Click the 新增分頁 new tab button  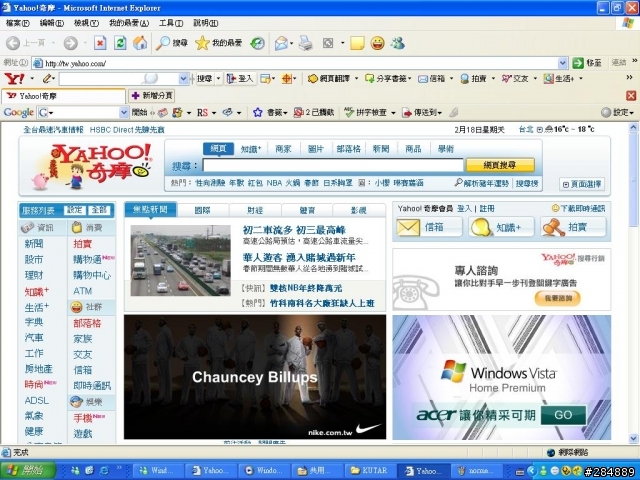point(152,96)
